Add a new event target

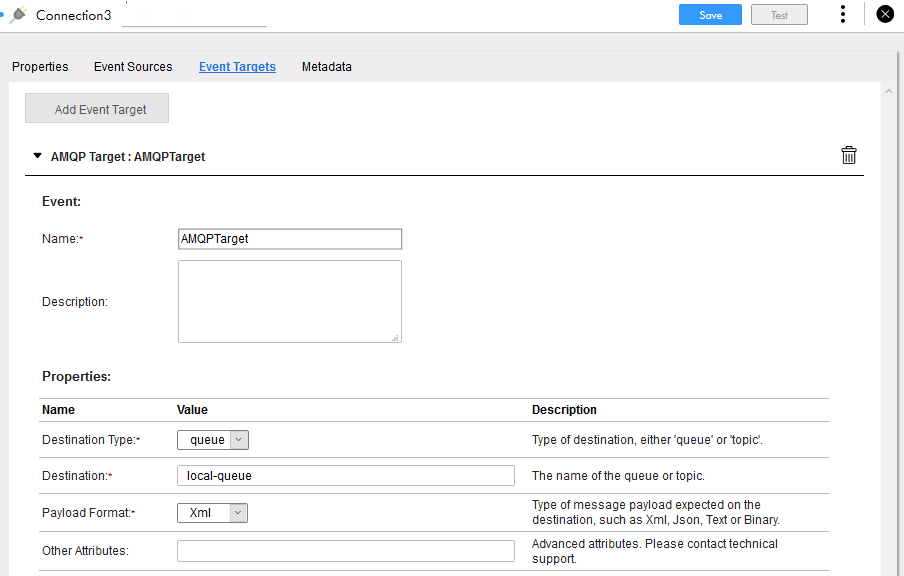[x=96, y=107]
